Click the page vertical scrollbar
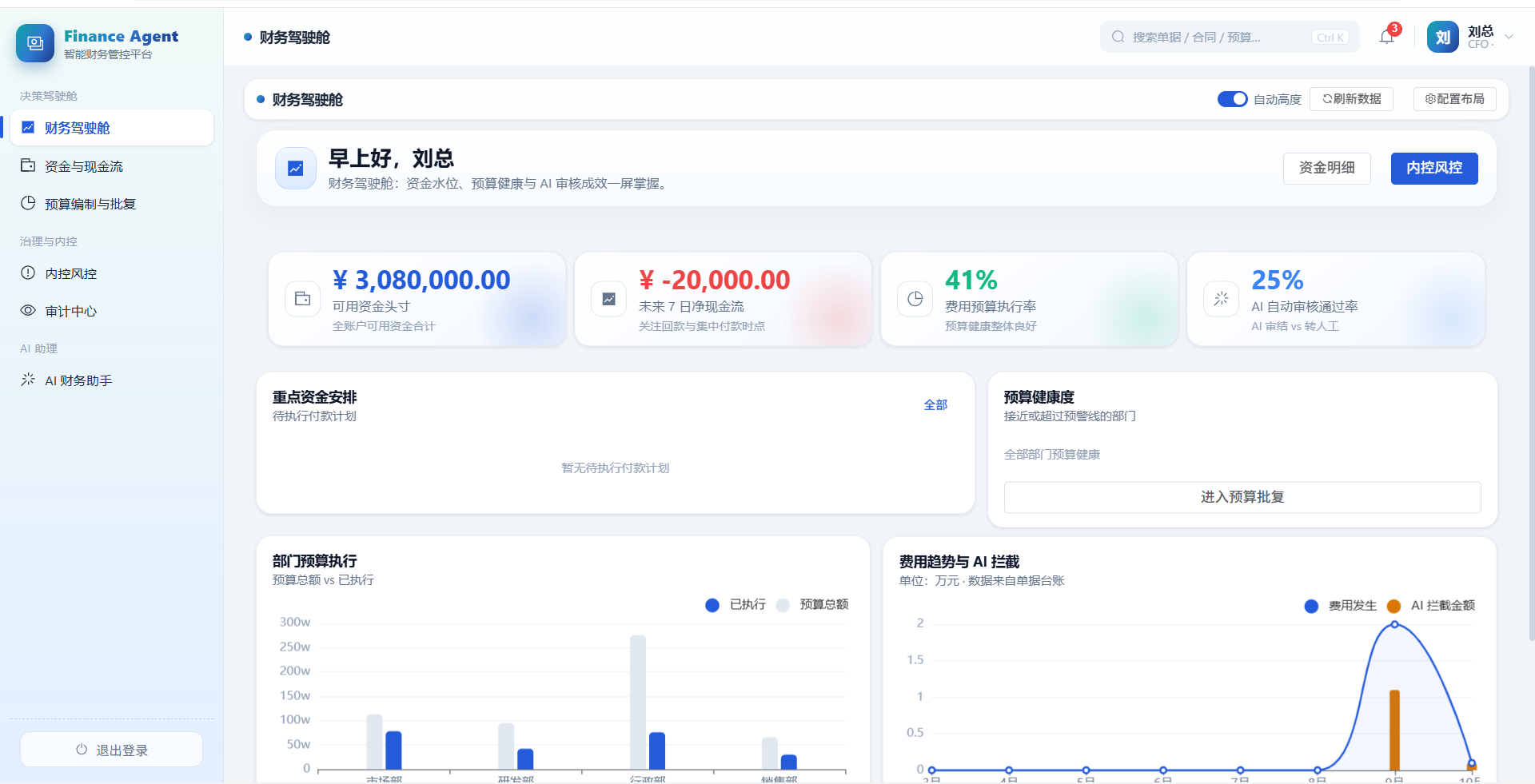The height and width of the screenshot is (784, 1535). click(x=1531, y=352)
